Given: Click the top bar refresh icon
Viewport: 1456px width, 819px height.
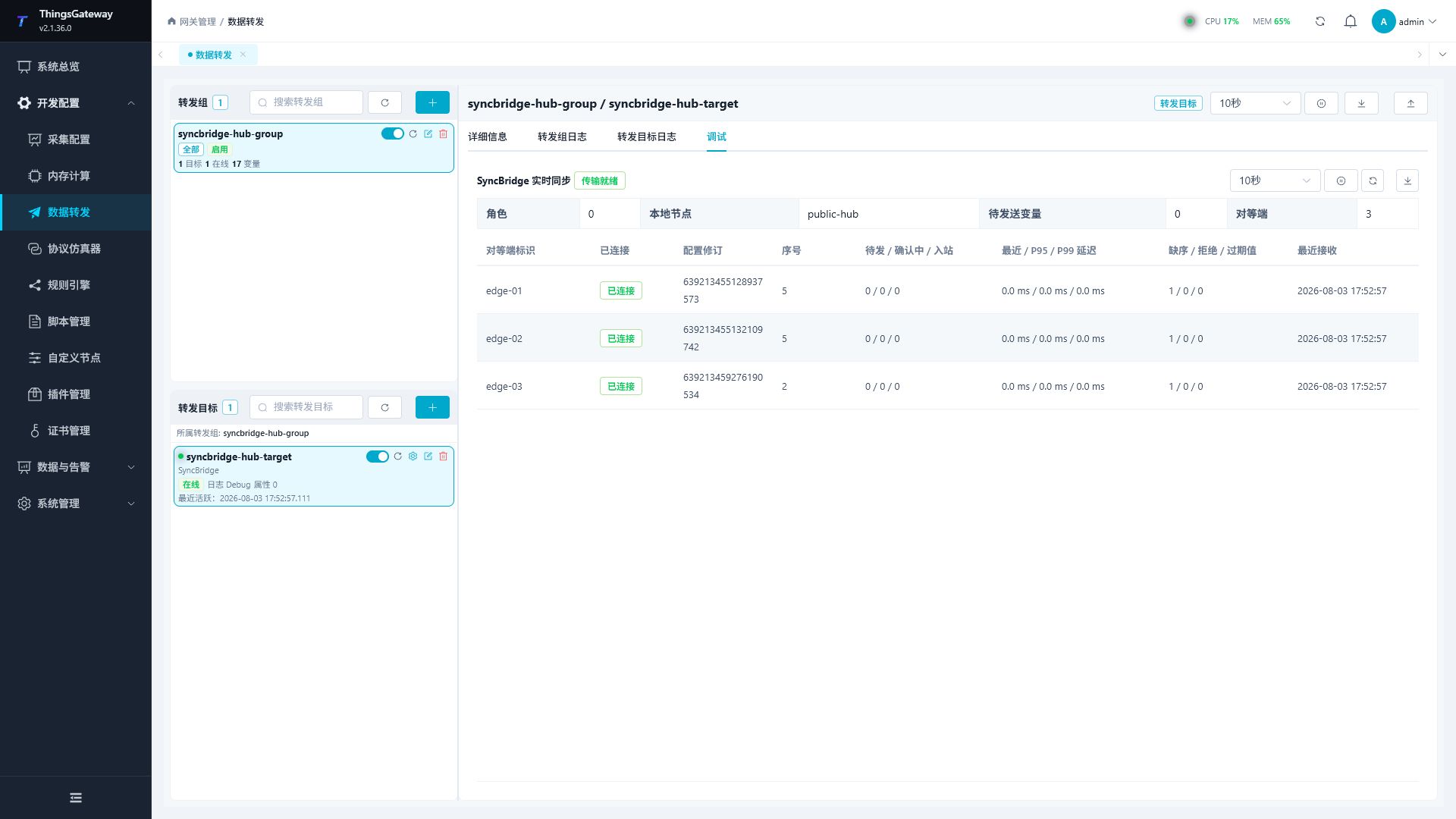Looking at the screenshot, I should pyautogui.click(x=1320, y=21).
